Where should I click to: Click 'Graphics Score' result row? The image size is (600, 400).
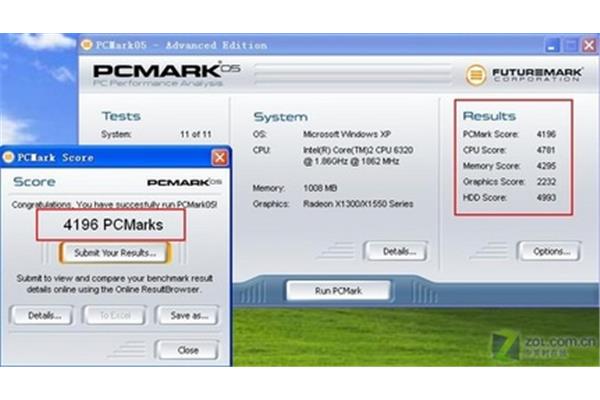pos(509,182)
